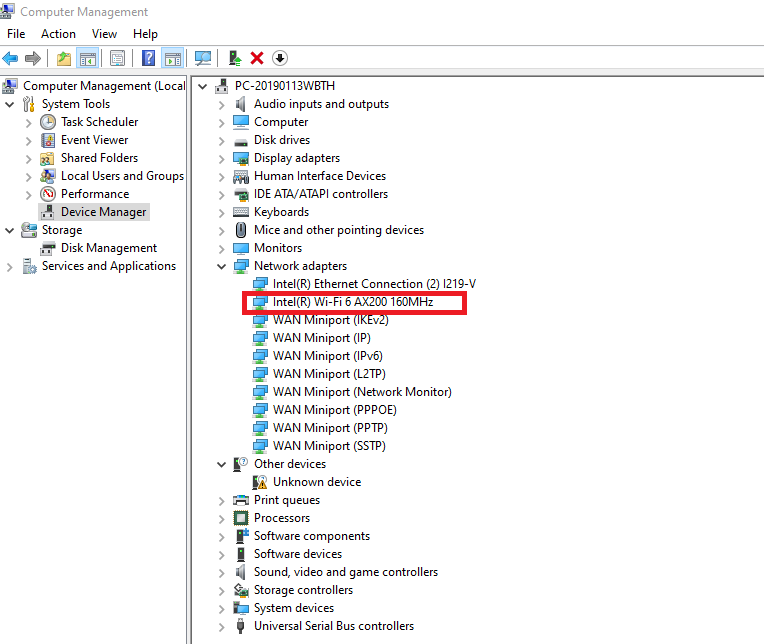Select the Software components category
The height and width of the screenshot is (644, 764).
[312, 536]
